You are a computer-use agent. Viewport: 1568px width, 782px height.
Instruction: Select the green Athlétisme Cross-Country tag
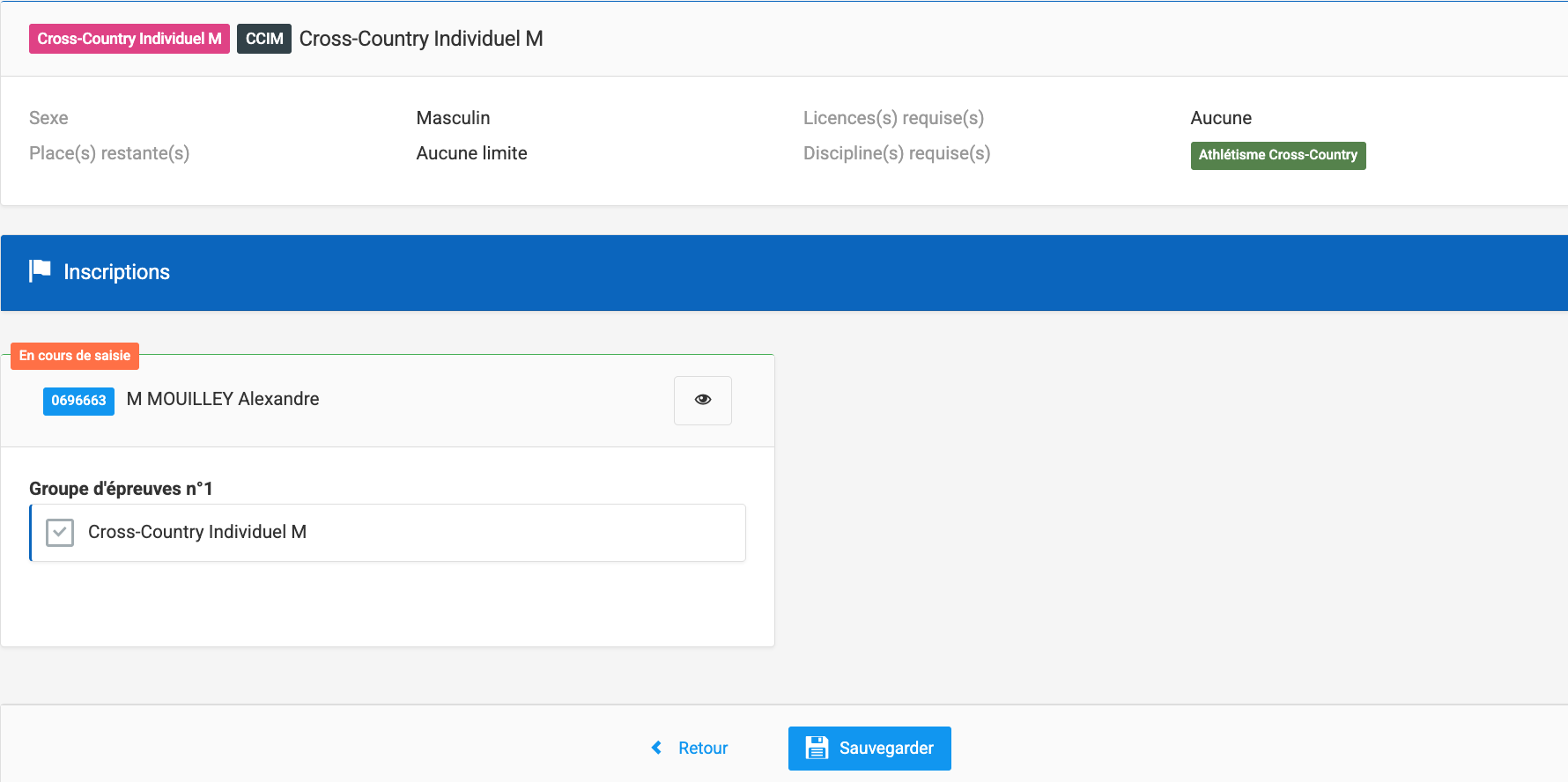click(1277, 155)
